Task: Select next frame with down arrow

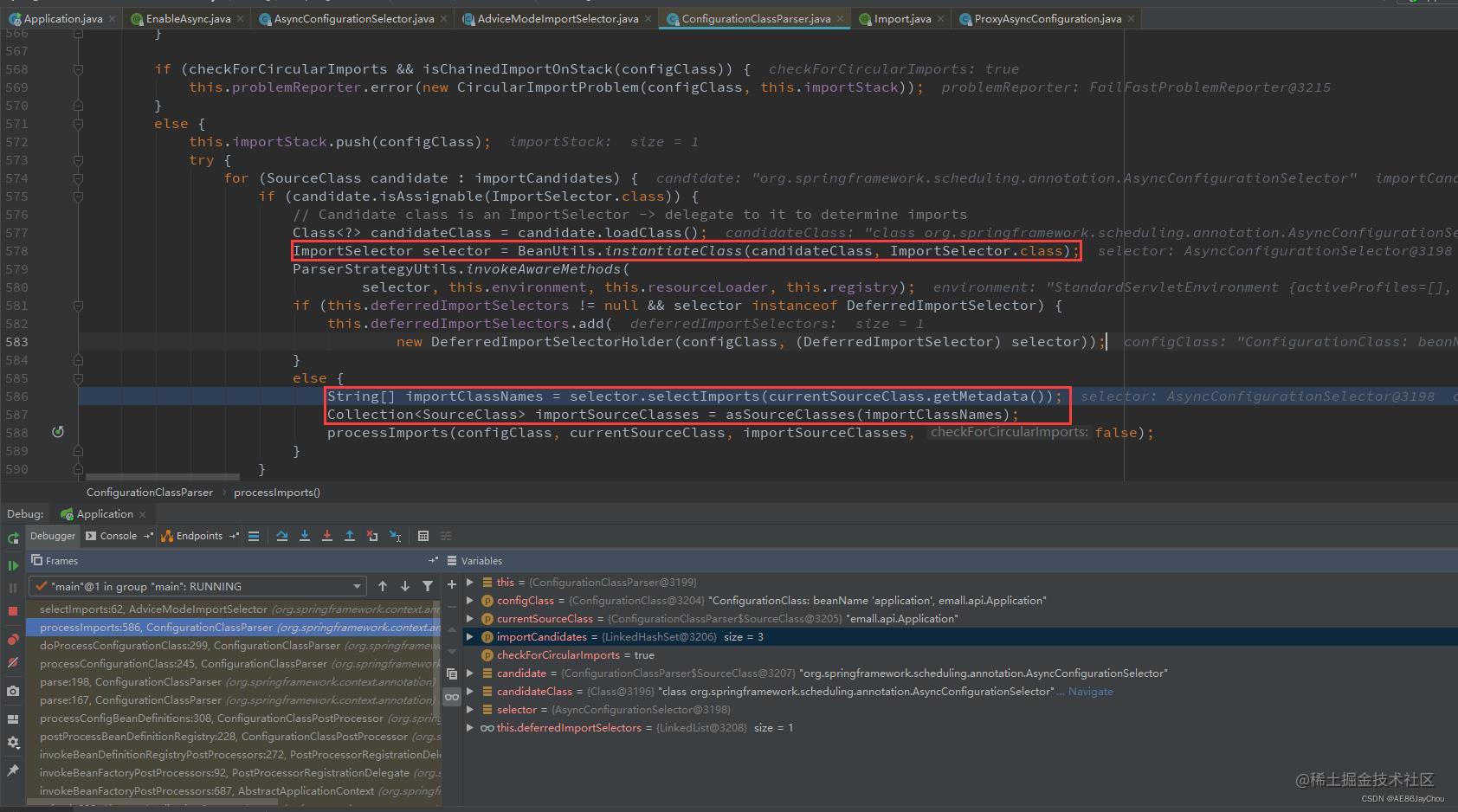Action: coord(404,586)
